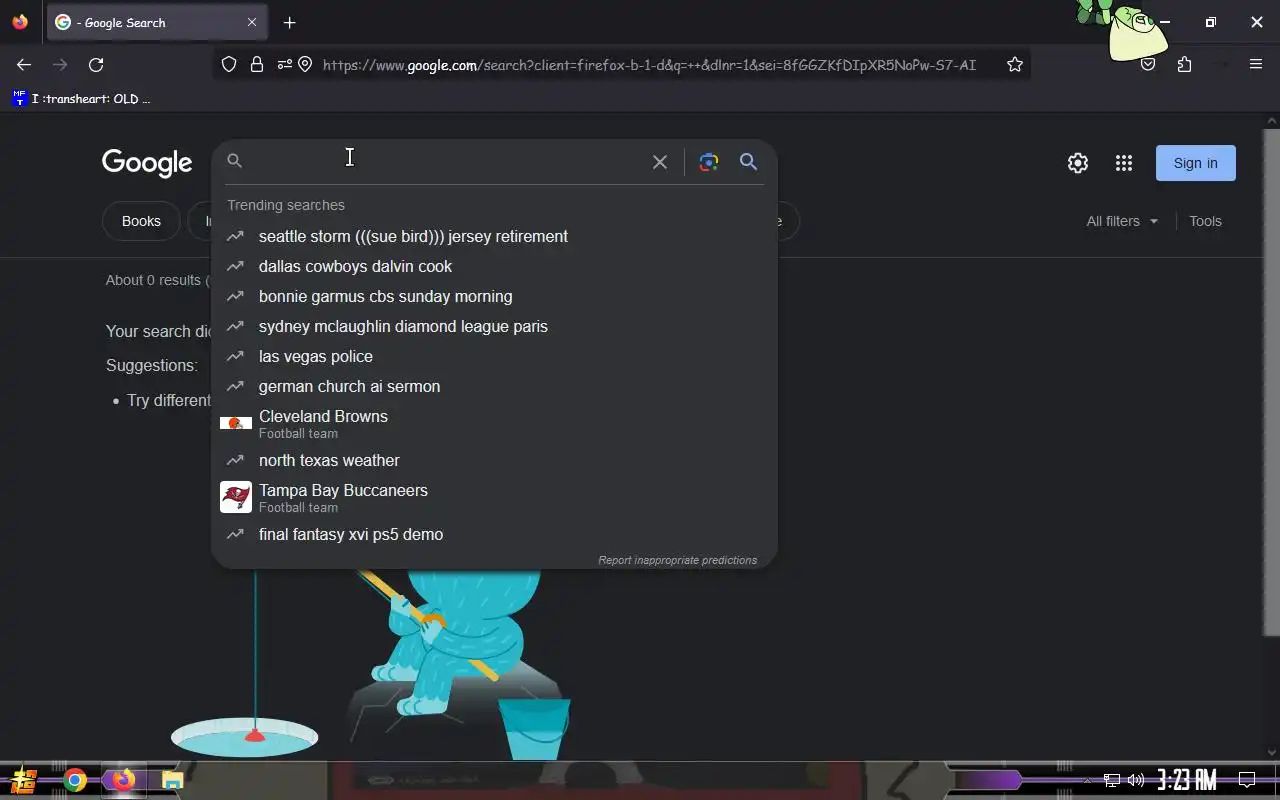Open site permissions icon in address bar
Image resolution: width=1280 pixels, height=800 pixels.
pos(285,64)
